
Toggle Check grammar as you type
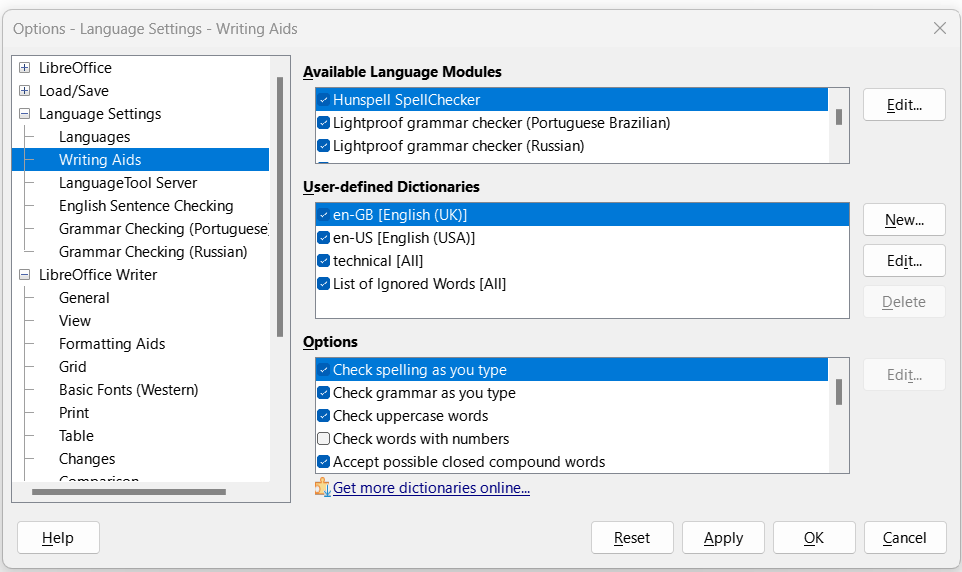click(324, 393)
